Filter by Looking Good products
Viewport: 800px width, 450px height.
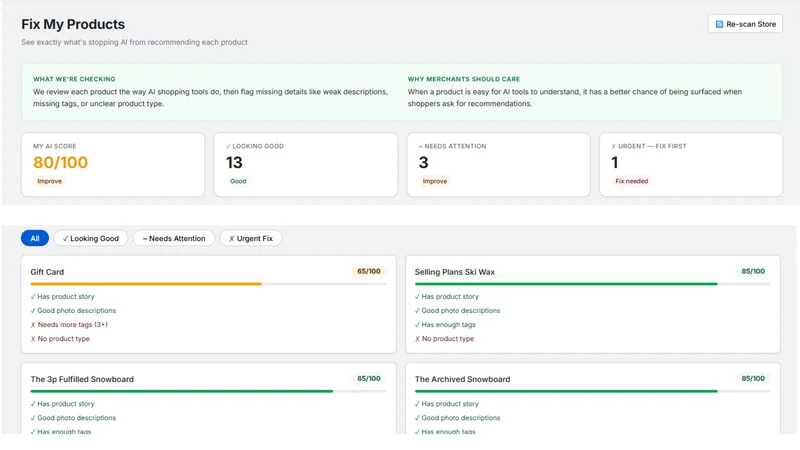pyautogui.click(x=91, y=238)
